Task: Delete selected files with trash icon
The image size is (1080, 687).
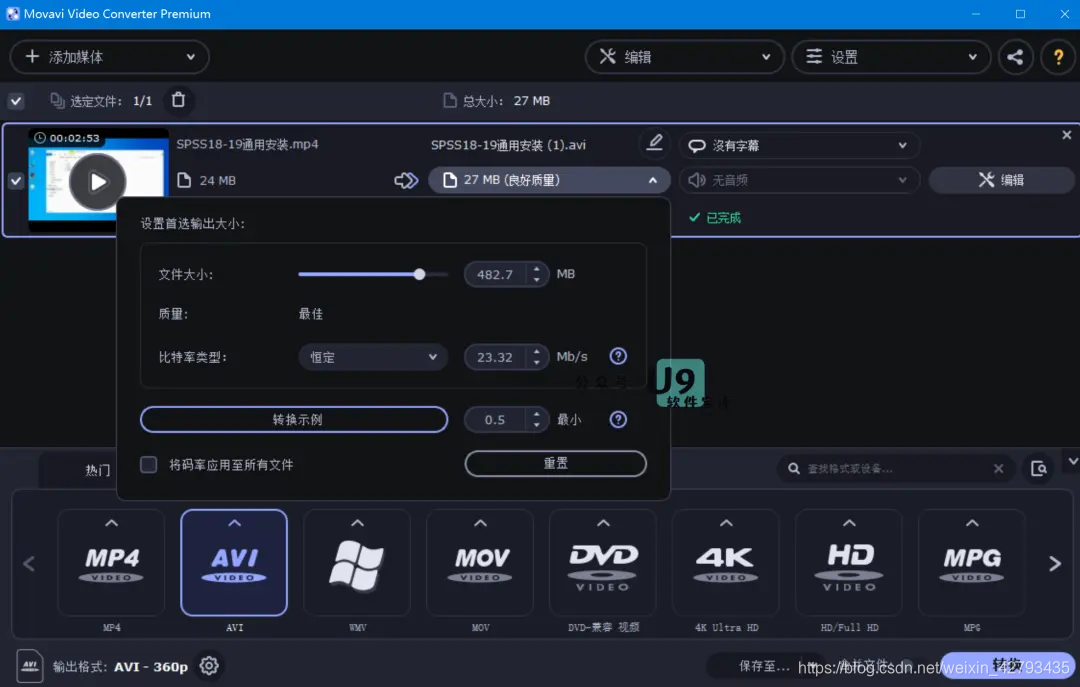Action: 178,100
